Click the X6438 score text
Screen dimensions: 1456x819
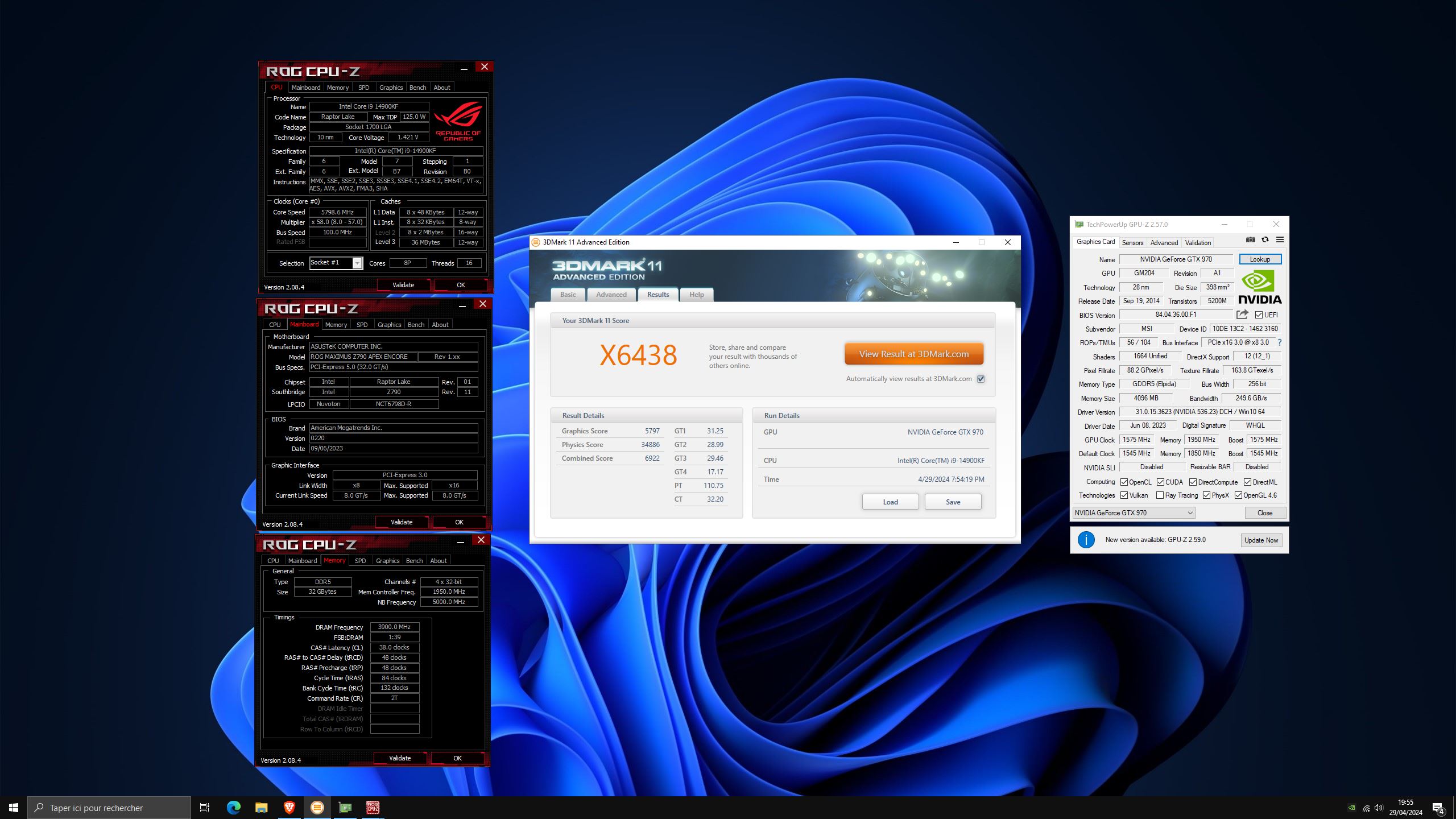pos(638,355)
